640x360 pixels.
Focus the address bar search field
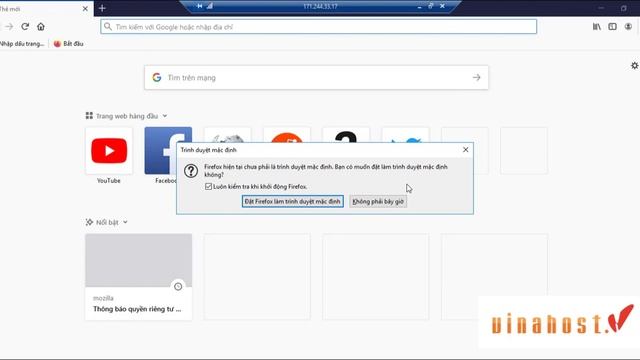318,27
